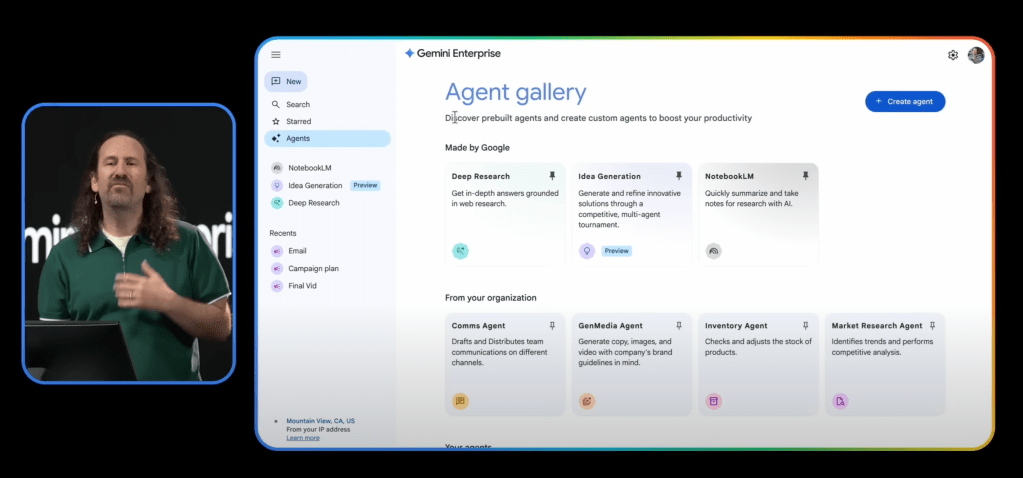Click the Market Research Agent purple icon
Image resolution: width=1023 pixels, height=478 pixels.
(840, 401)
